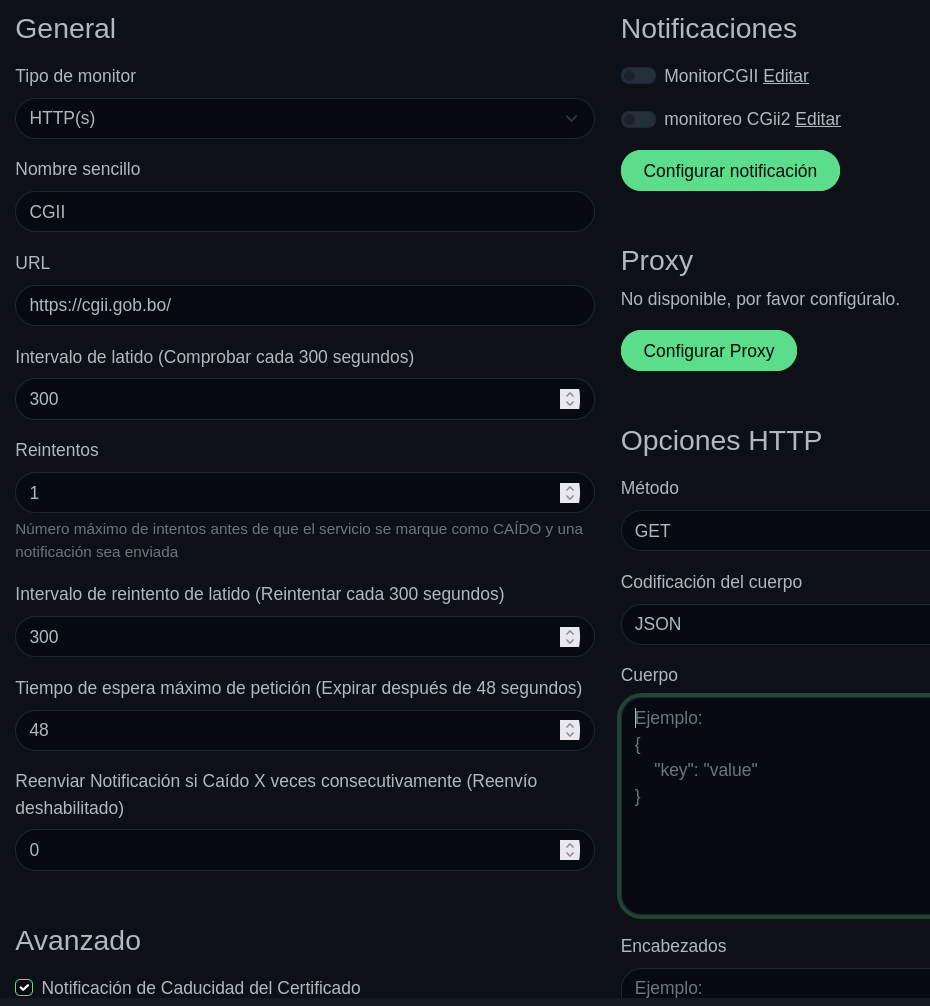Increase resend notification count with the up arrow

click(570, 845)
